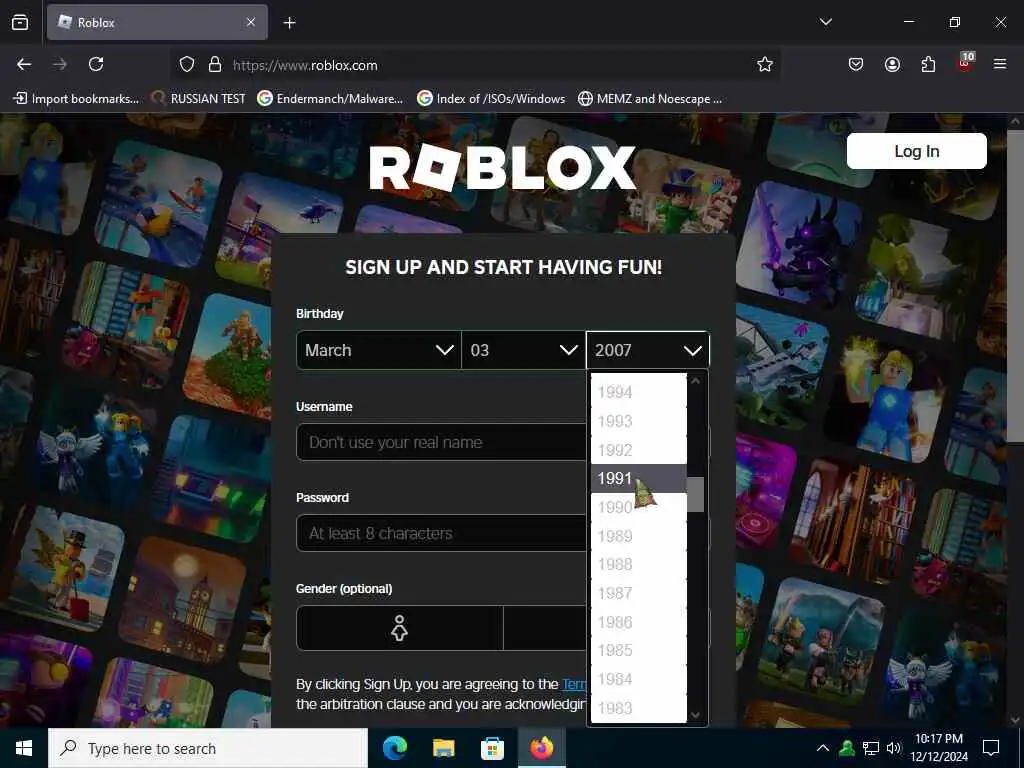Open the Firefox hamburger menu
This screenshot has width=1024, height=768.
[x=1000, y=64]
